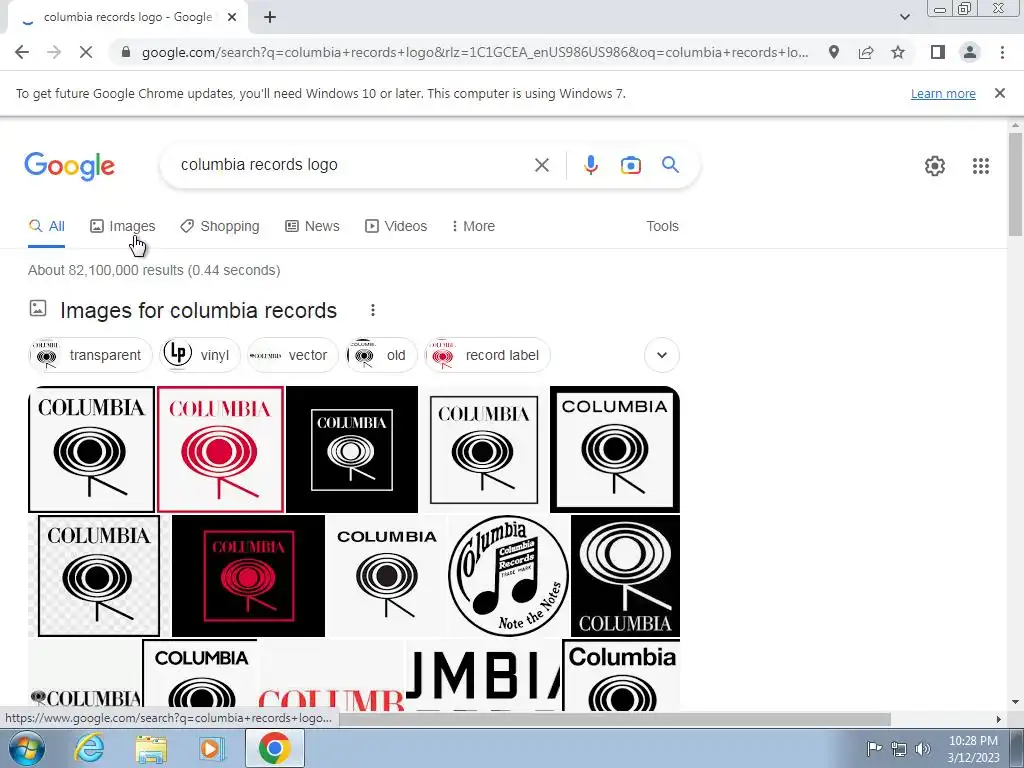
Task: Open the red logo on black thumbnail
Action: click(248, 576)
